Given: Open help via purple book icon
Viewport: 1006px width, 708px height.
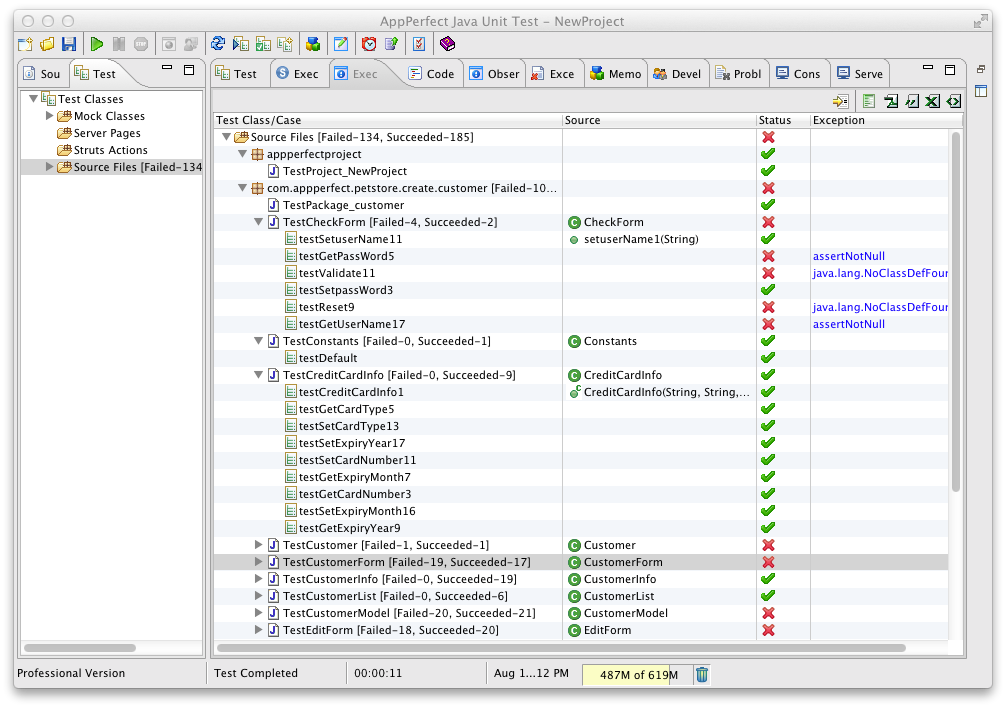Looking at the screenshot, I should [x=447, y=44].
